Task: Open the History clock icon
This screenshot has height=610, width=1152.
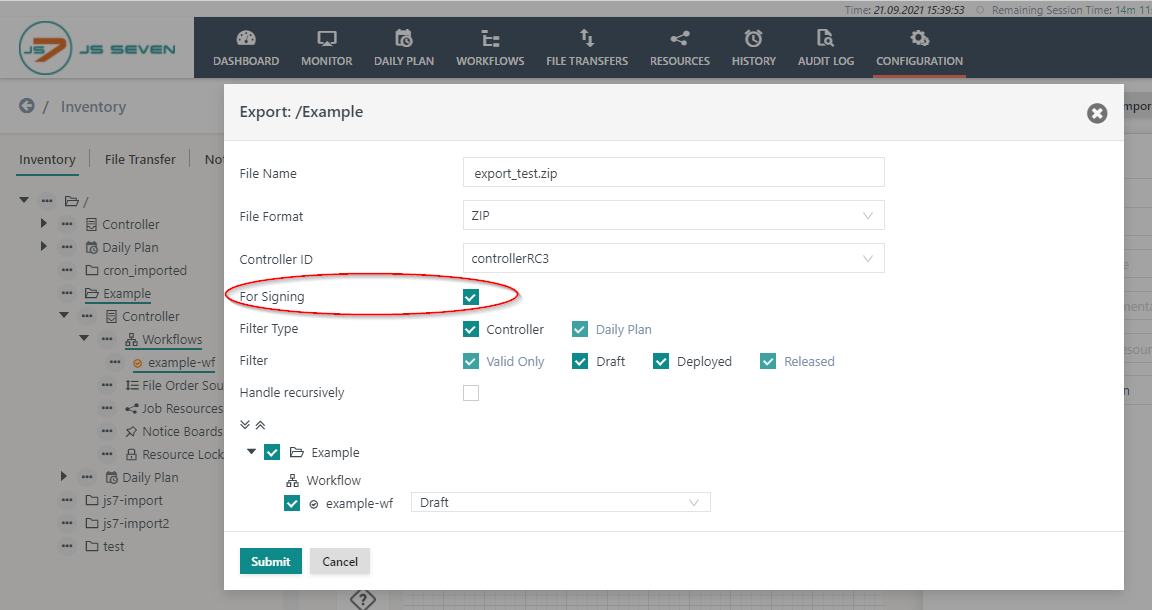Action: click(x=753, y=38)
